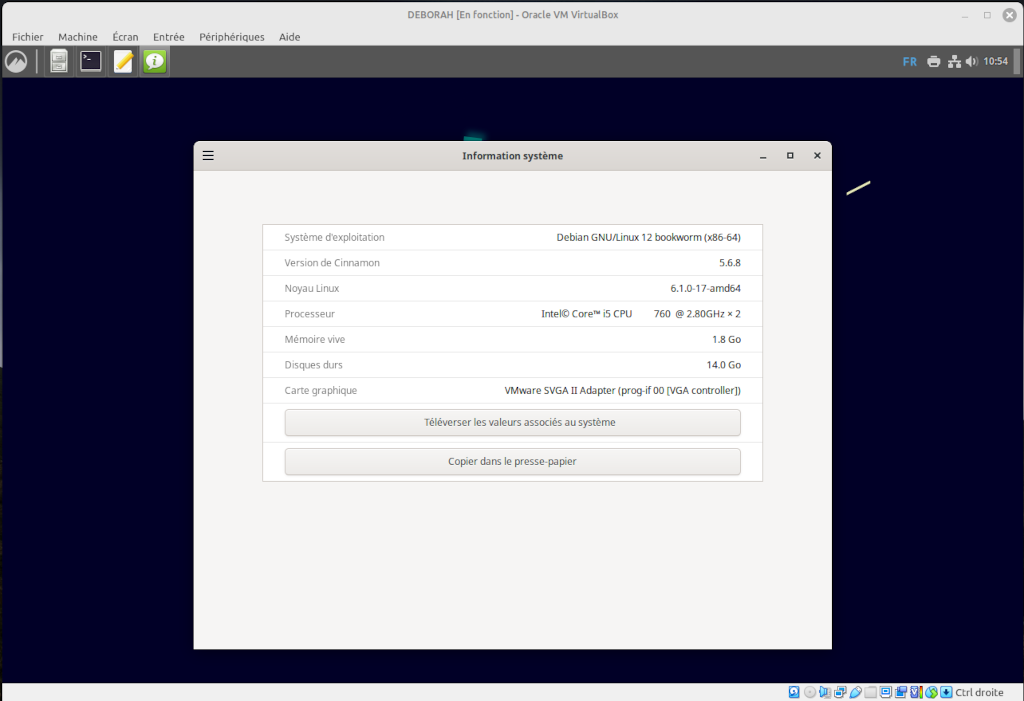The height and width of the screenshot is (701, 1024).
Task: Launch the file manager from panel
Action: tap(59, 62)
